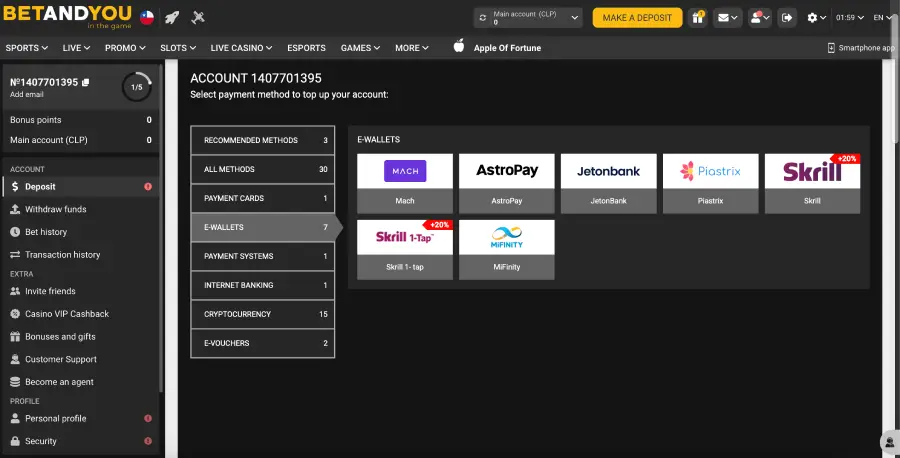Image resolution: width=900 pixels, height=458 pixels.
Task: Open the settings gear icon
Action: (816, 18)
